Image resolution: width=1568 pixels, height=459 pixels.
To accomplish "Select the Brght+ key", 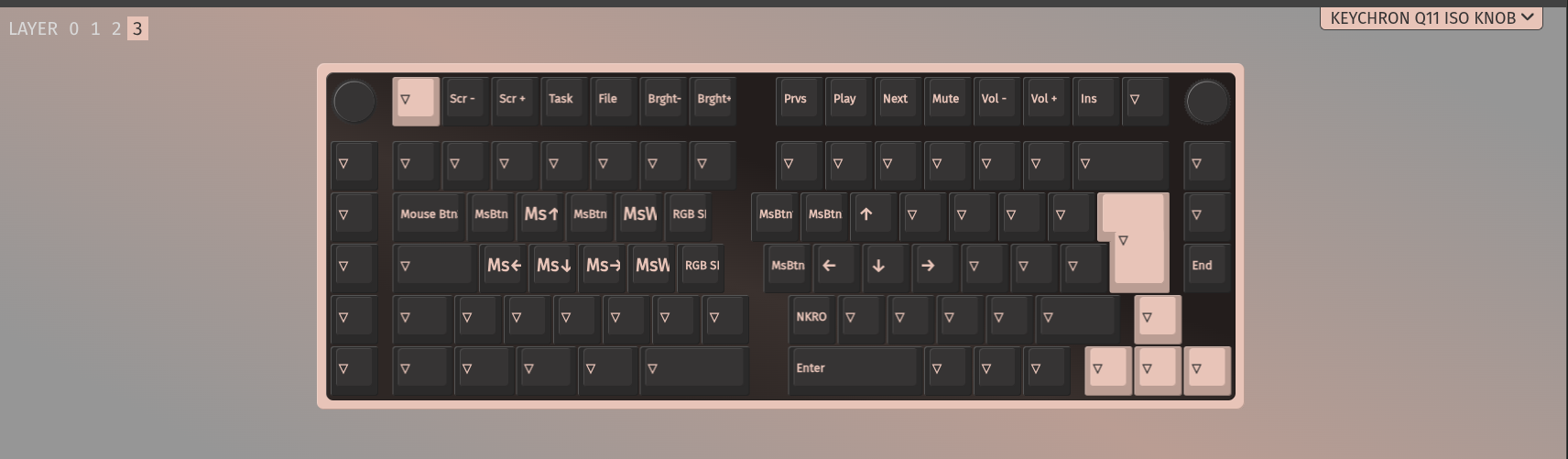I will point(713,101).
